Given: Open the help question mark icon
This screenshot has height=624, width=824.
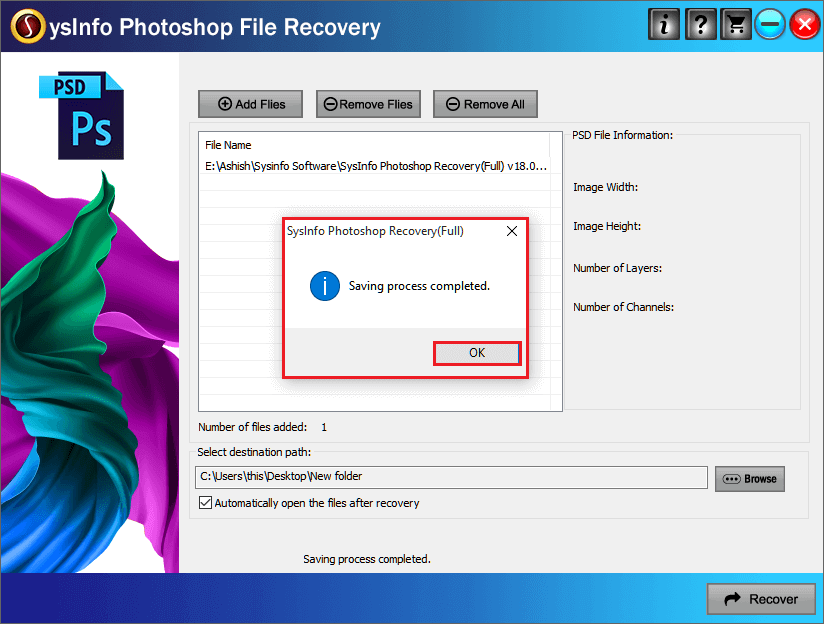Looking at the screenshot, I should pos(700,24).
